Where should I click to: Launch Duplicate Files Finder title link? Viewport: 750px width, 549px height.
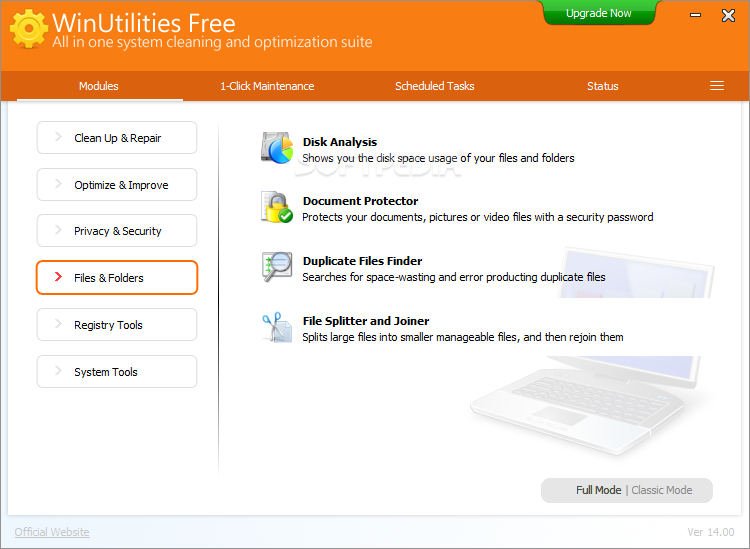click(362, 261)
